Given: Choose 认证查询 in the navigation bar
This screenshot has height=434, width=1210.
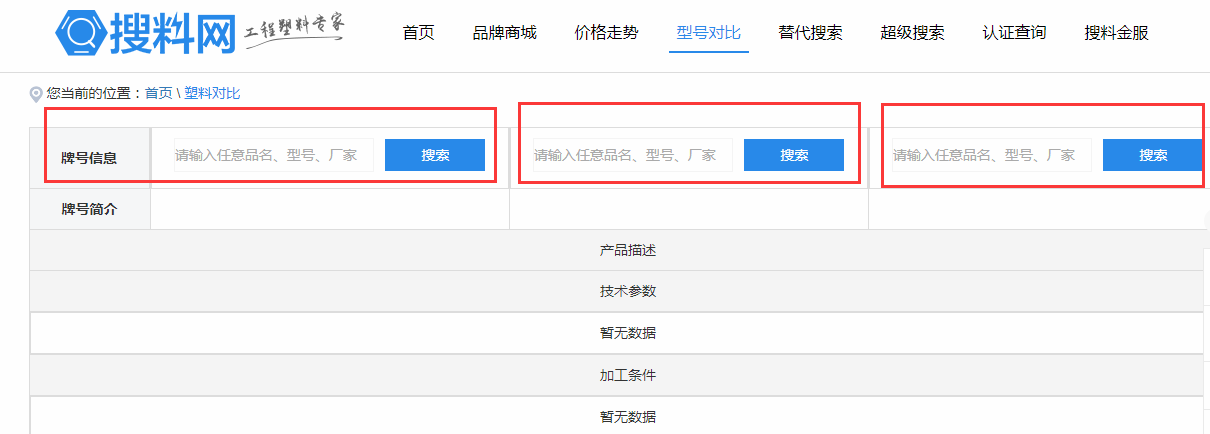Looking at the screenshot, I should coord(1014,33).
